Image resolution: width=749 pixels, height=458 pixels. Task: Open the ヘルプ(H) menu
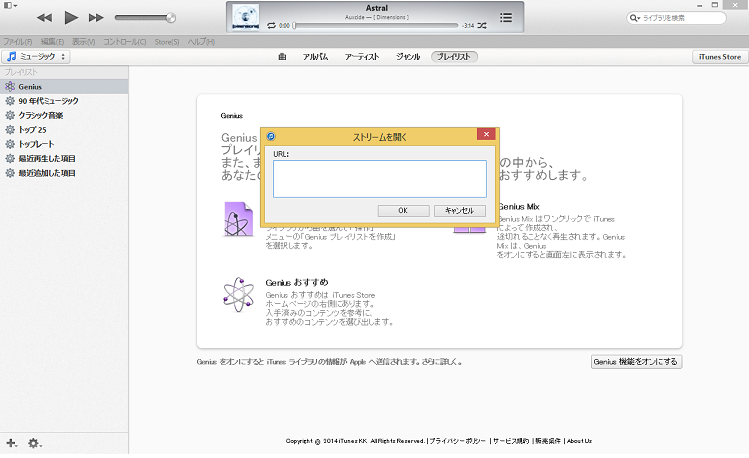pos(201,42)
